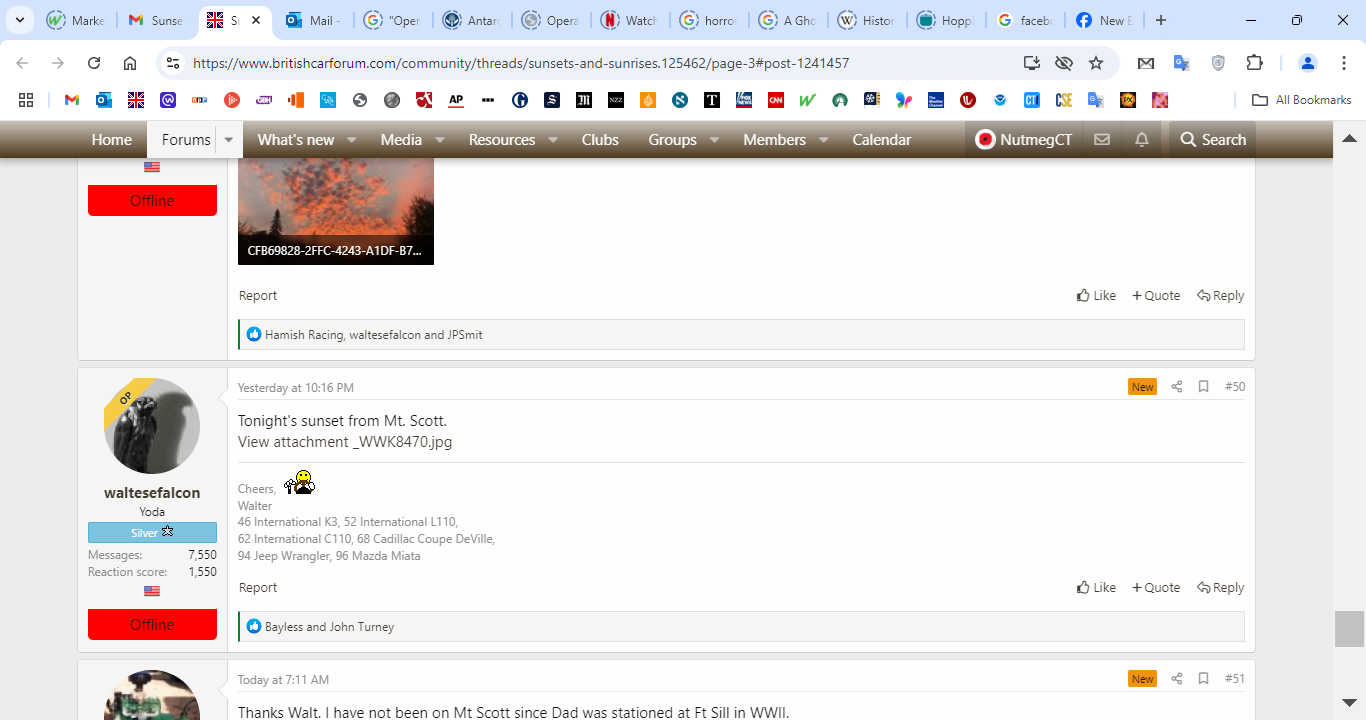Open a new browser tab
This screenshot has width=1366, height=720.
pyautogui.click(x=1161, y=20)
